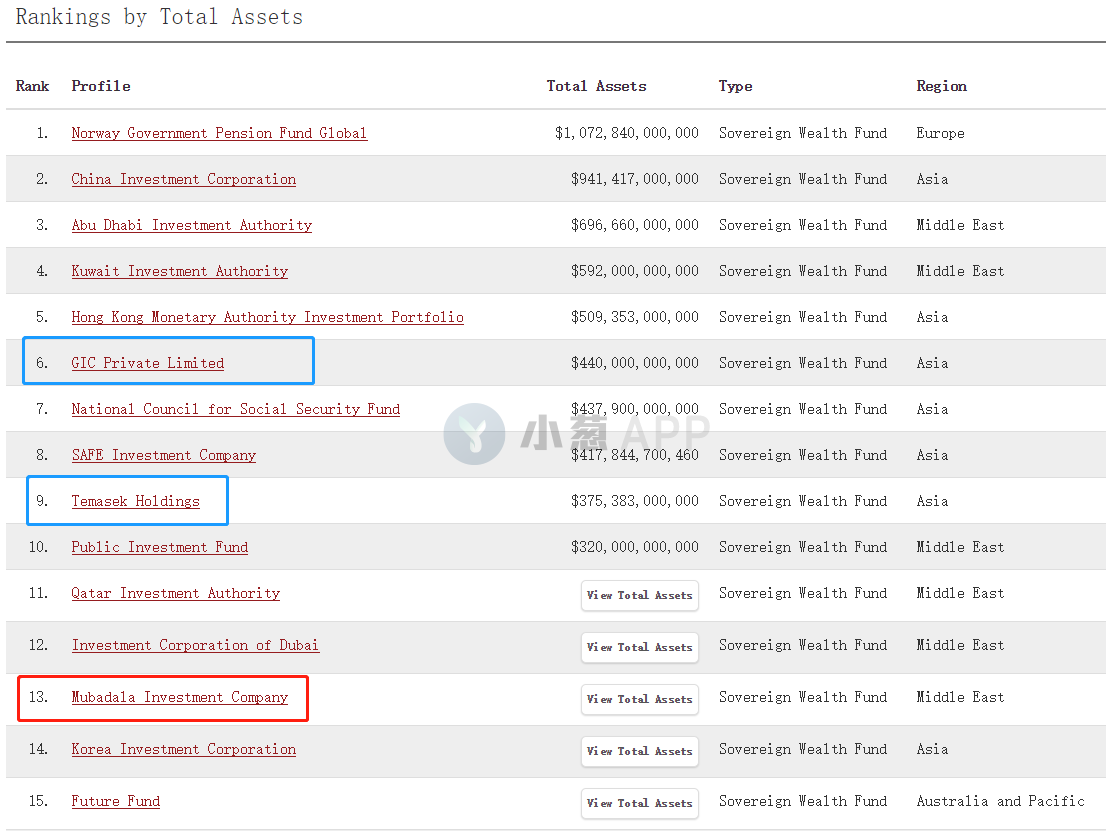Viewport: 1113px width, 831px height.
Task: Select the $437,900,000,000 asset figure
Action: point(635,409)
